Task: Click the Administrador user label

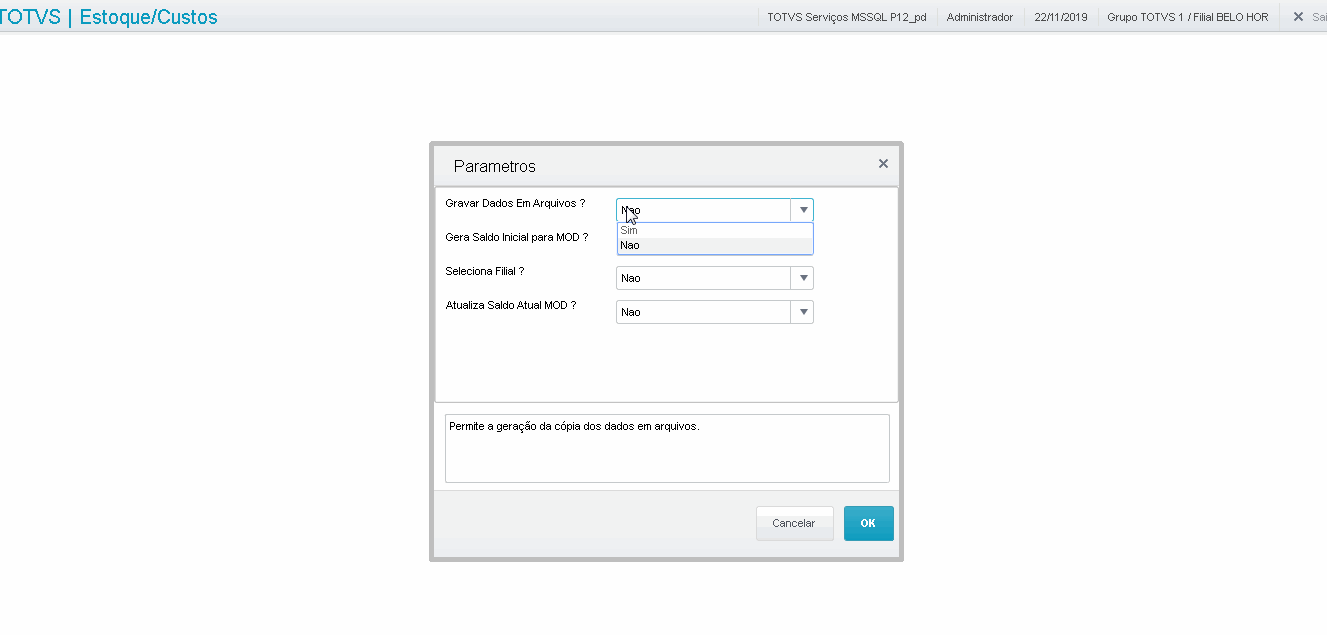Action: [x=980, y=17]
